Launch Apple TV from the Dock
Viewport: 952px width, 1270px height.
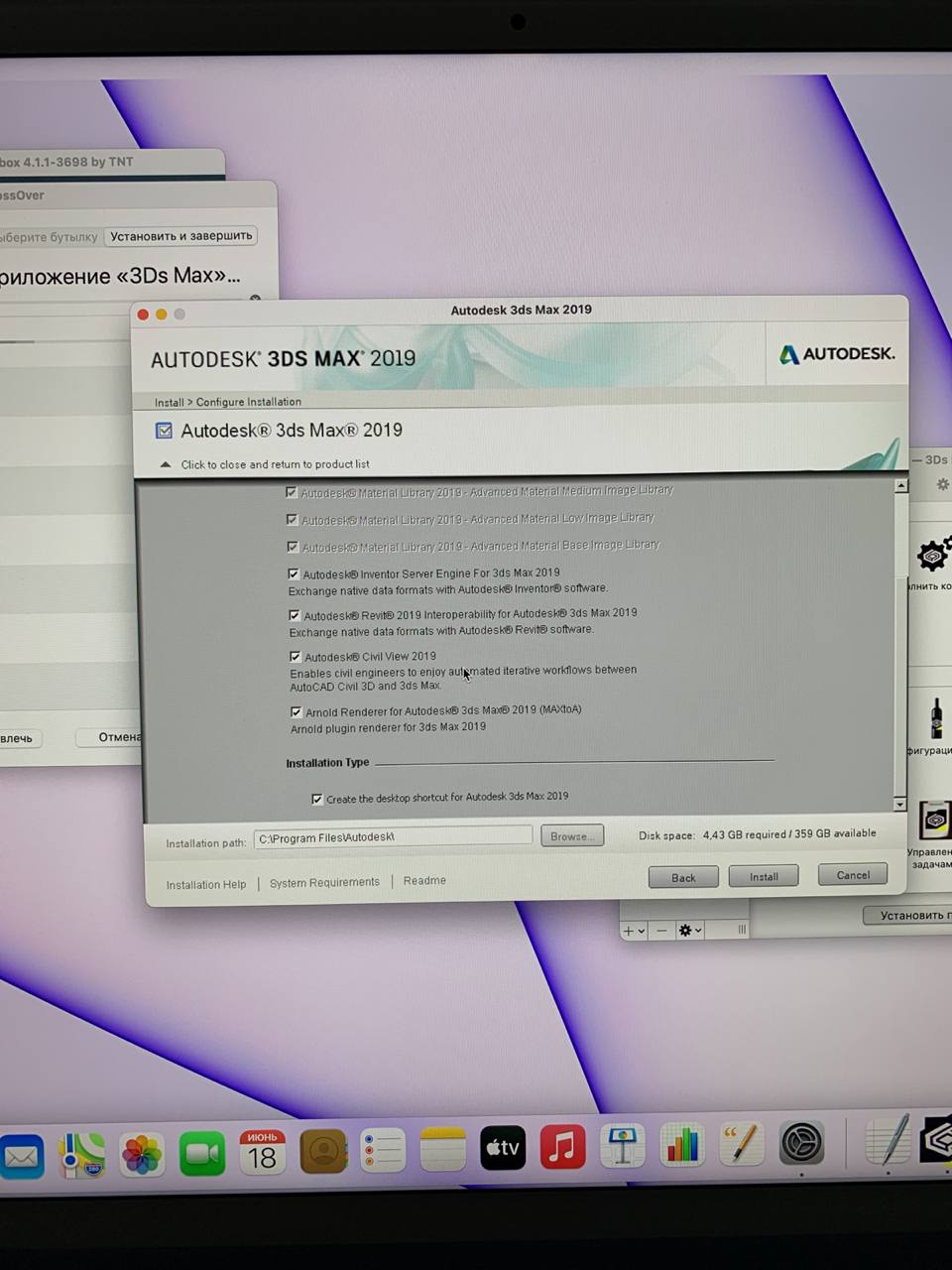[x=503, y=1148]
